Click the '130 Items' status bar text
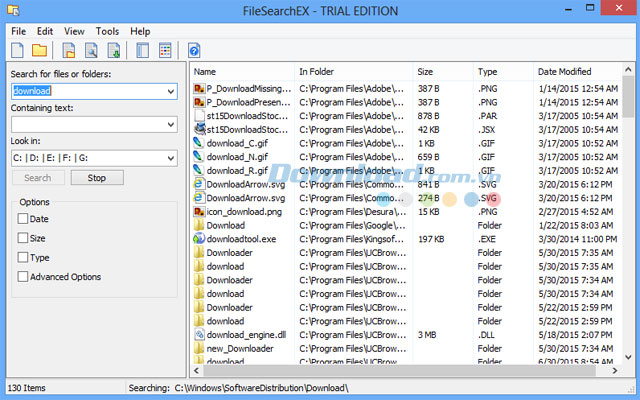640x400 pixels. pyautogui.click(x=27, y=388)
